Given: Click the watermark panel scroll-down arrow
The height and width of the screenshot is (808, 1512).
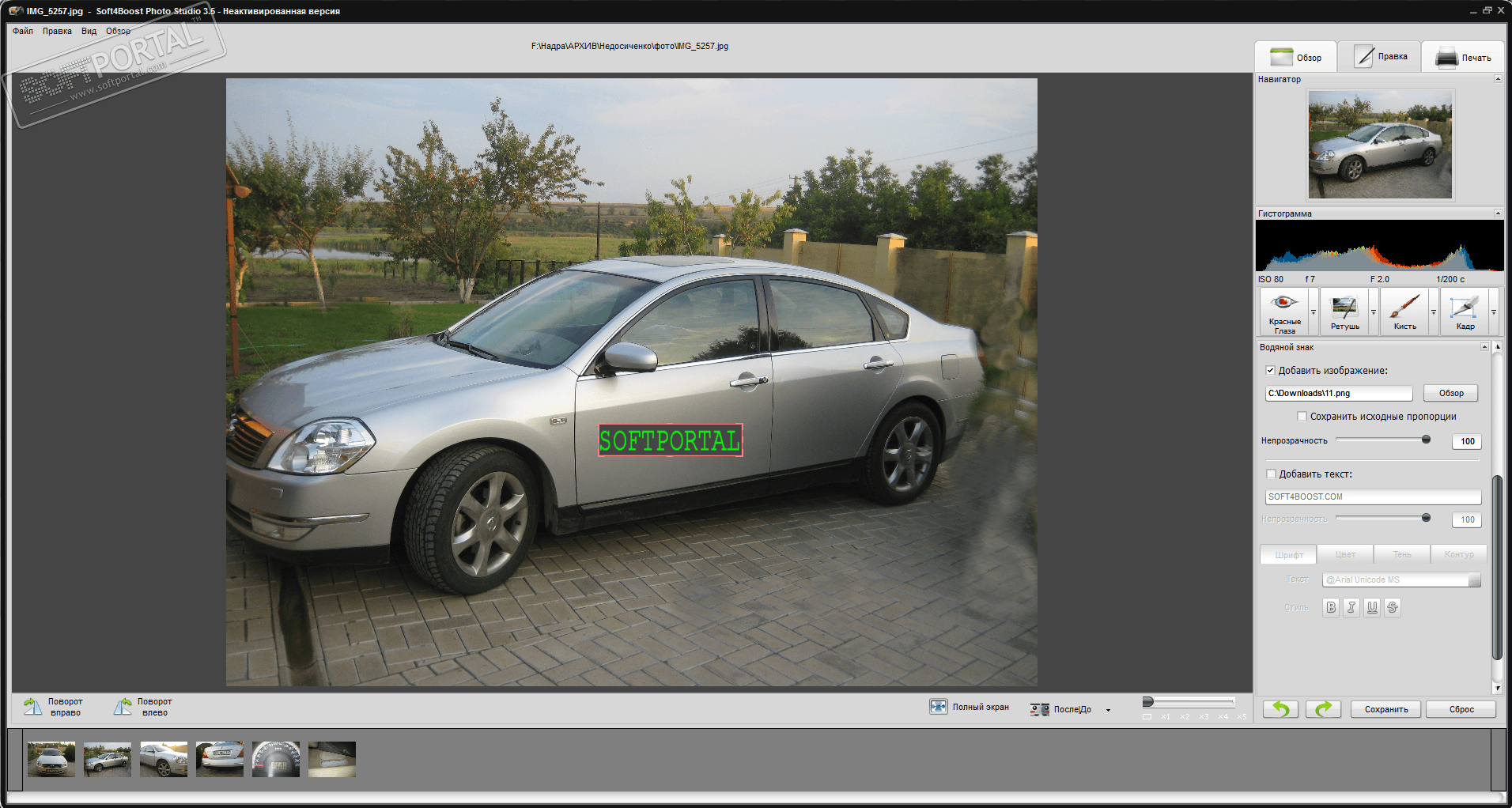Looking at the screenshot, I should [x=1496, y=688].
